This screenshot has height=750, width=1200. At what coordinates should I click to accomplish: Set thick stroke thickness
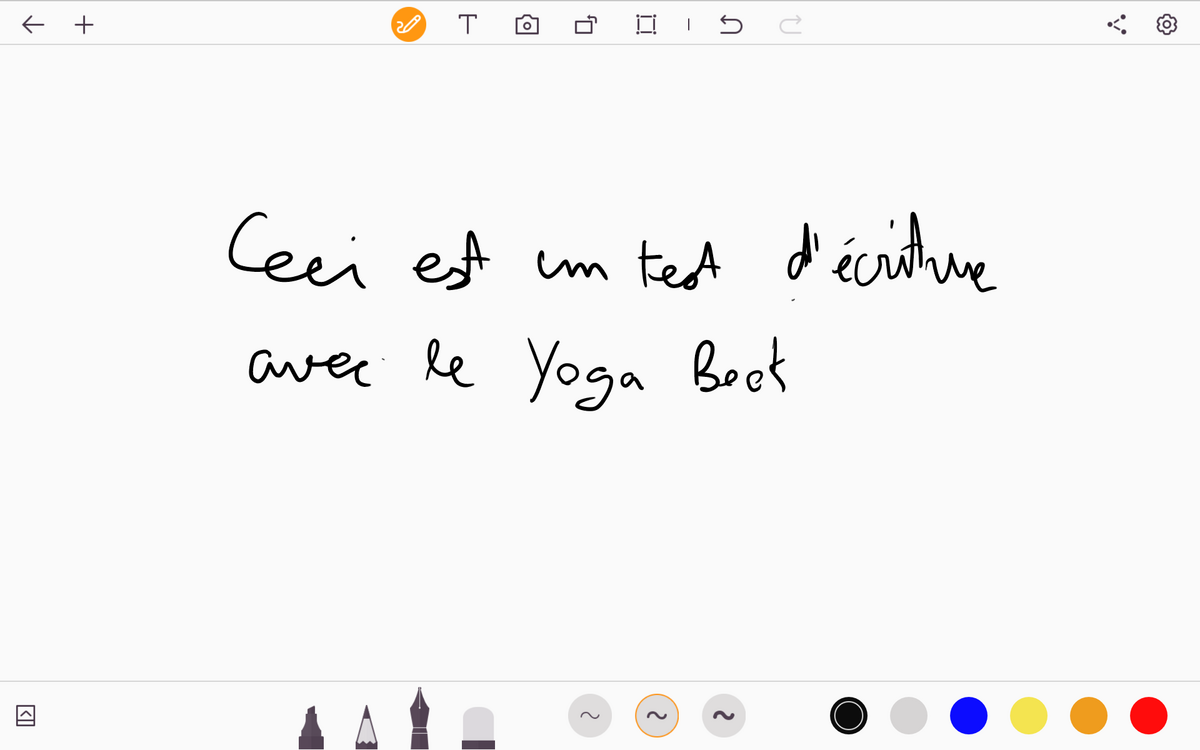[x=724, y=715]
